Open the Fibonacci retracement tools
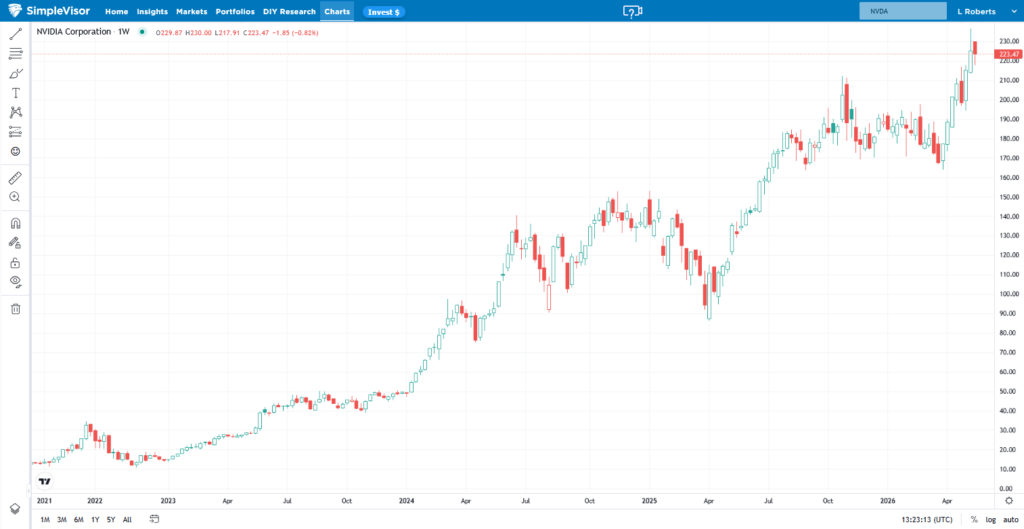Image resolution: width=1024 pixels, height=529 pixels. click(x=16, y=54)
